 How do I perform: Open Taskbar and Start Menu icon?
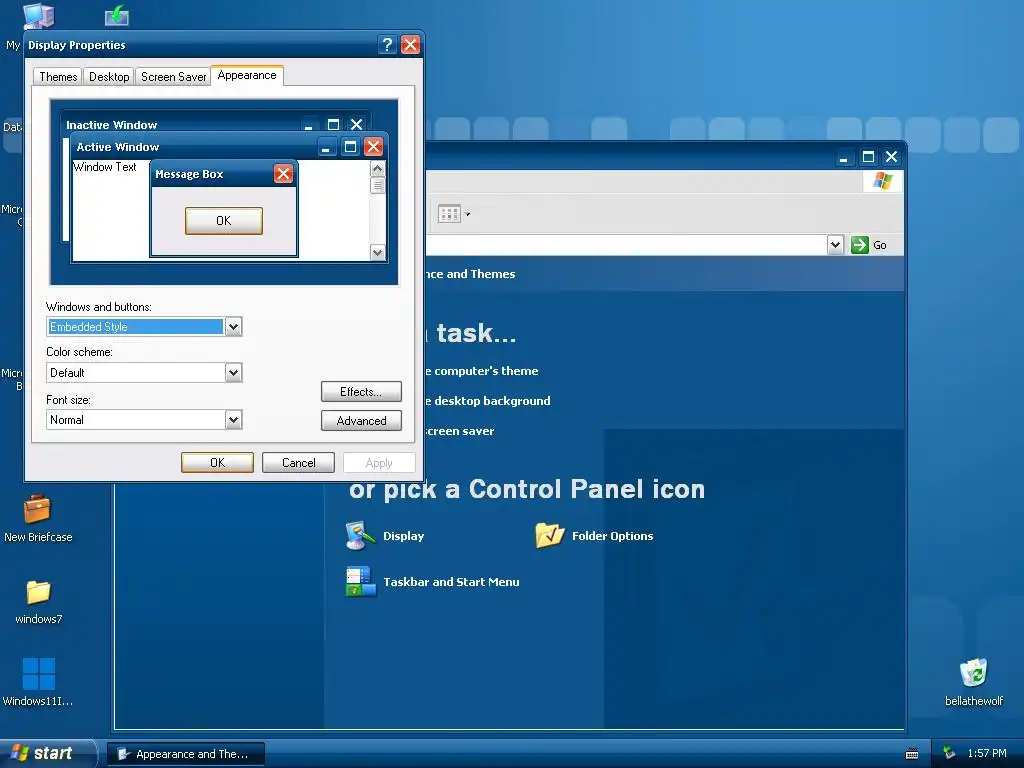pos(432,581)
